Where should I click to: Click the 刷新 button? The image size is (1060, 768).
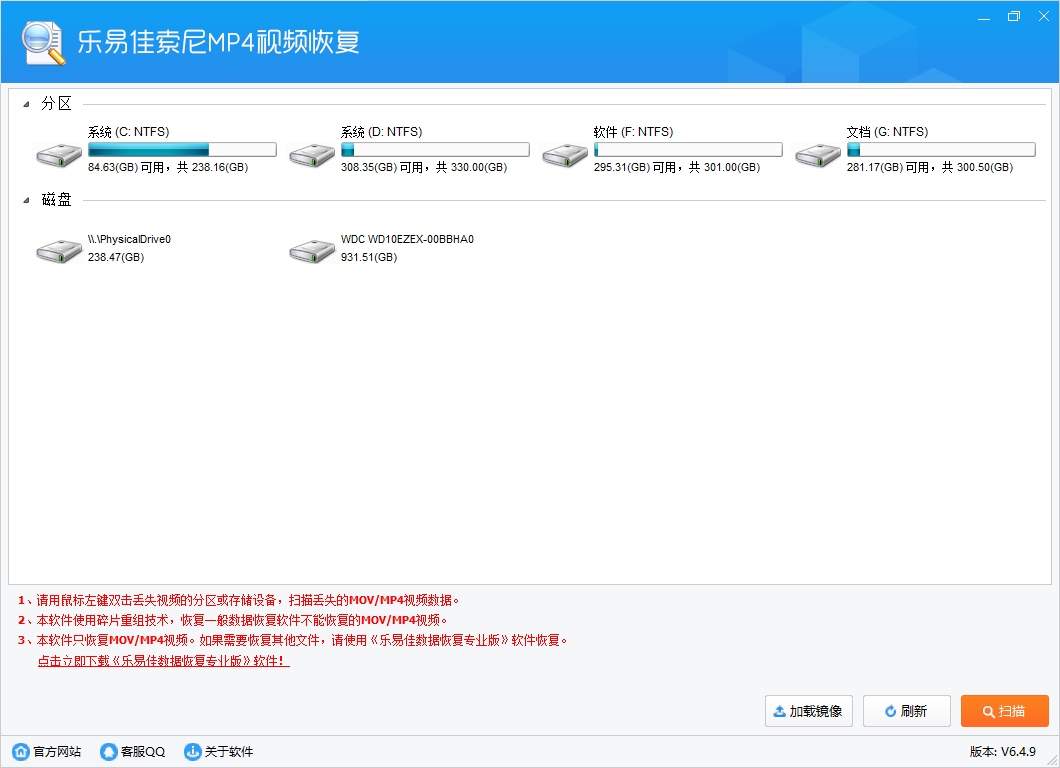click(x=907, y=711)
